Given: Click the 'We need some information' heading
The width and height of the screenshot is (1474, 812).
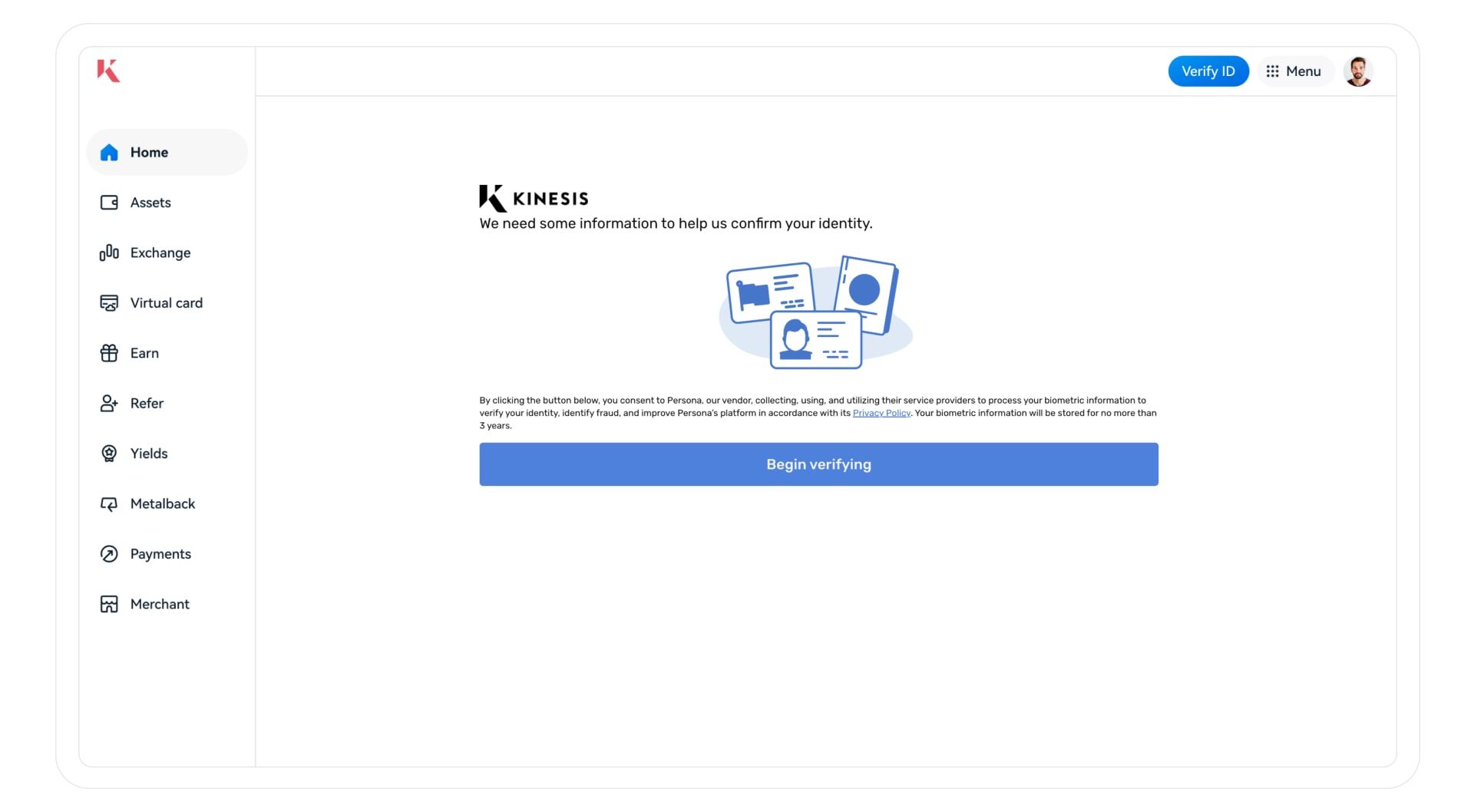Looking at the screenshot, I should pos(676,223).
